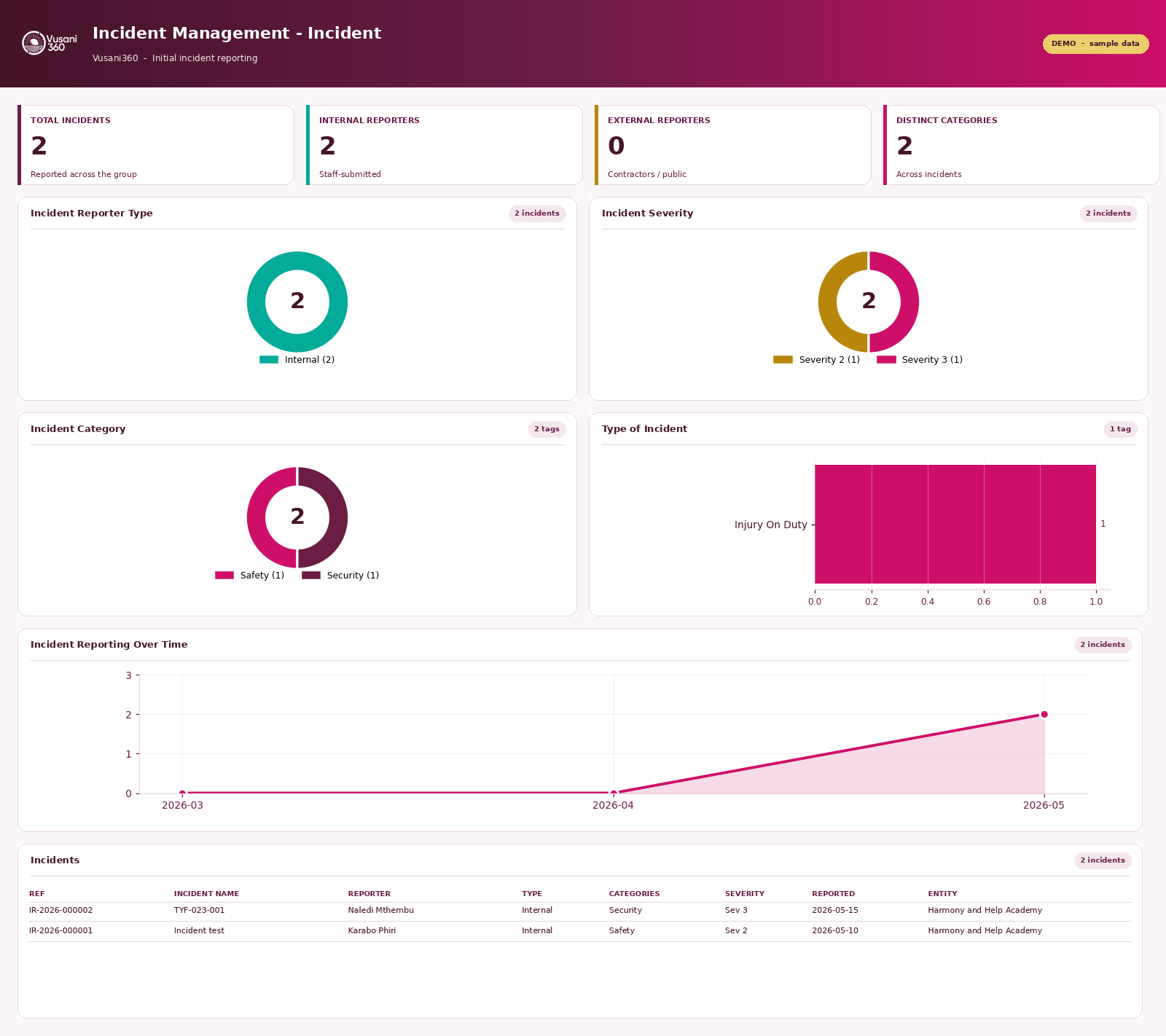1166x1036 pixels.
Task: Click the Security legend swatch
Action: [x=311, y=575]
